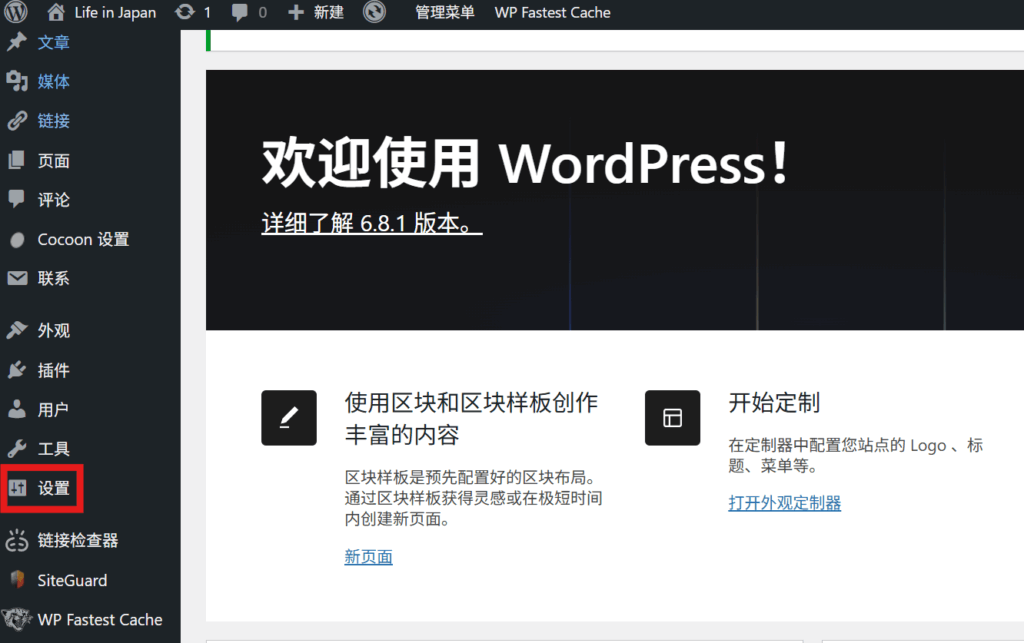The height and width of the screenshot is (643, 1024).
Task: Click the heading 开始定制
Action: coord(774,403)
